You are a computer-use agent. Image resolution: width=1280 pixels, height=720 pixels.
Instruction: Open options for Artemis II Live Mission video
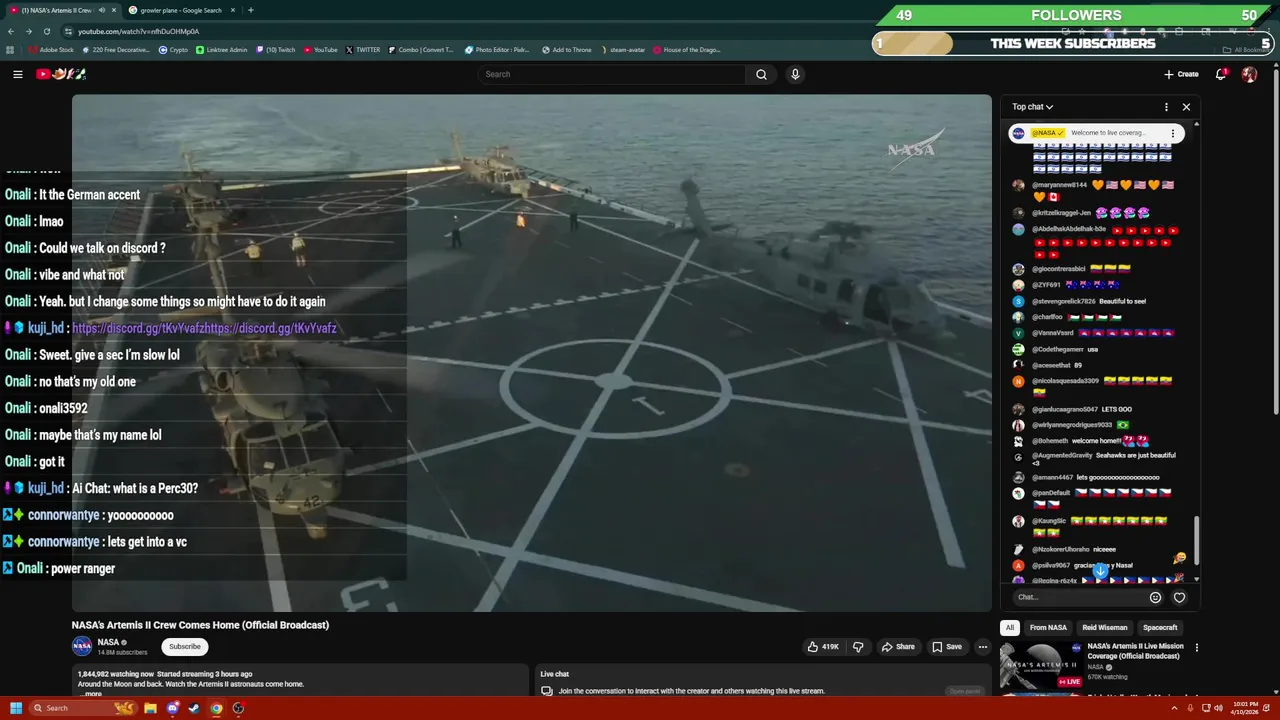click(x=1196, y=647)
